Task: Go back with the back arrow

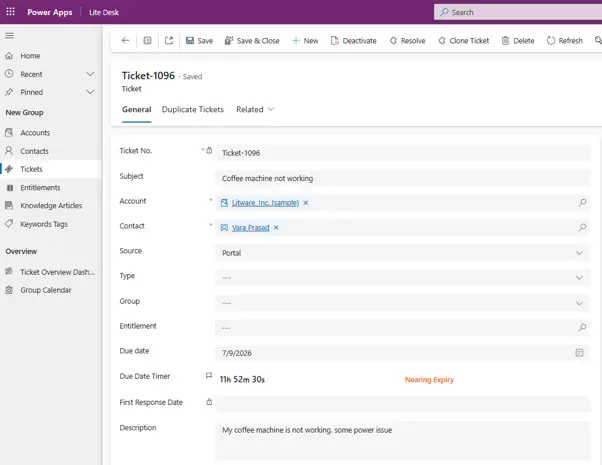Action: [126, 40]
